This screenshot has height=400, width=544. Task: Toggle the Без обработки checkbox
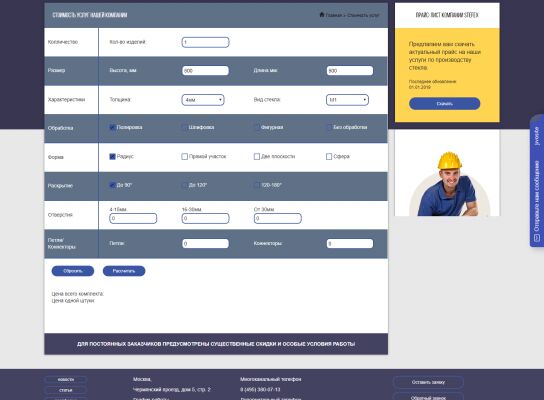(329, 127)
